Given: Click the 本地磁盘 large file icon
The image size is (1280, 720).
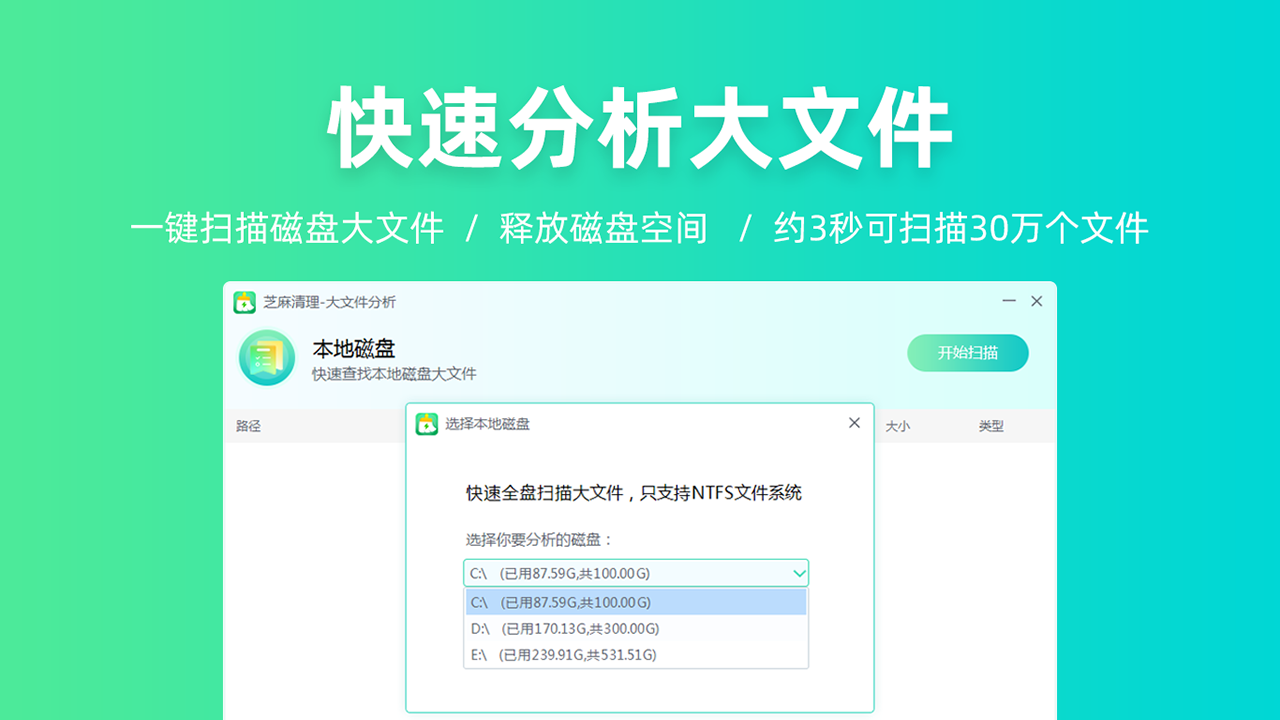Looking at the screenshot, I should (x=267, y=358).
